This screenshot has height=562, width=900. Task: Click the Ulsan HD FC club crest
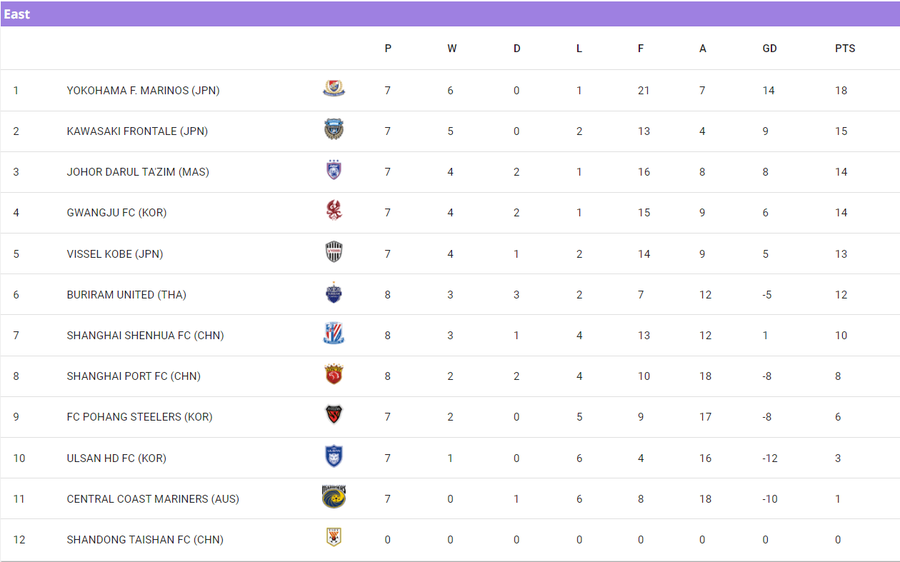tap(334, 457)
